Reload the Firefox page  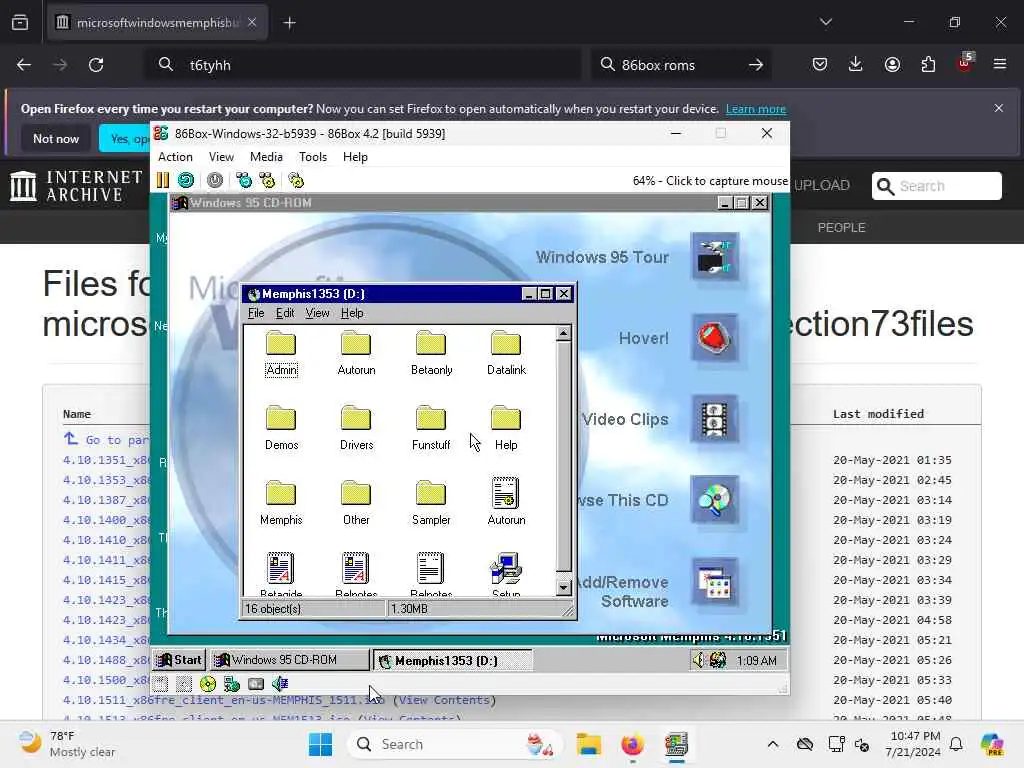96,65
